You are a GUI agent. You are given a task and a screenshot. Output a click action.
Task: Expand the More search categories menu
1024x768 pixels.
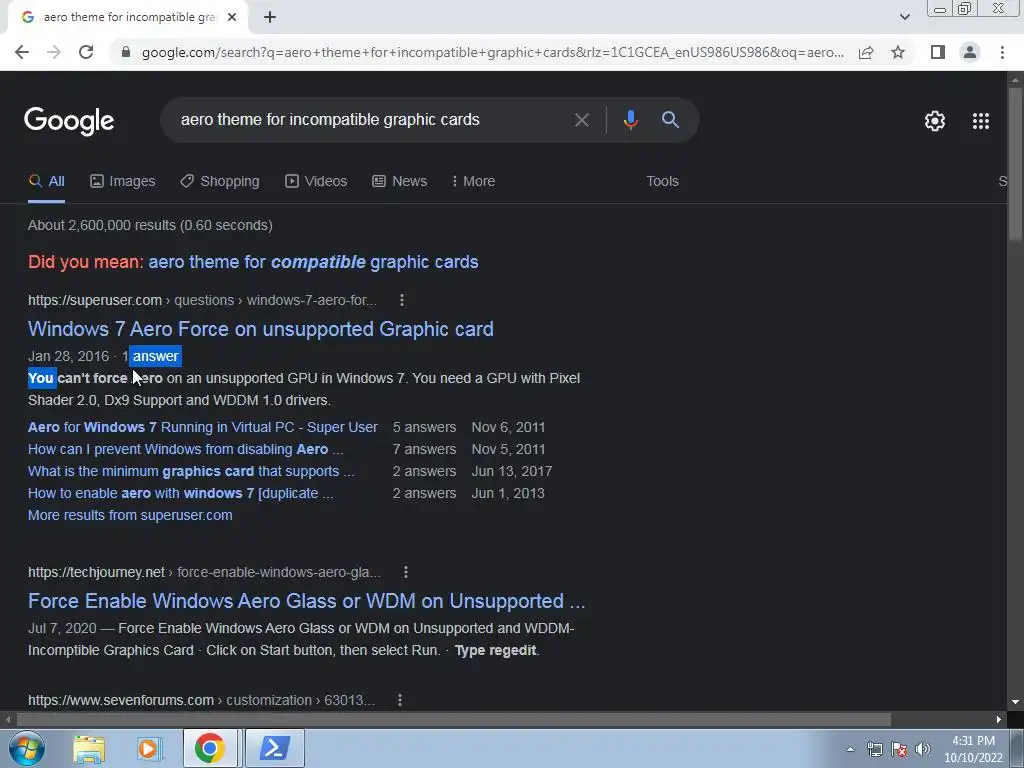tap(473, 182)
